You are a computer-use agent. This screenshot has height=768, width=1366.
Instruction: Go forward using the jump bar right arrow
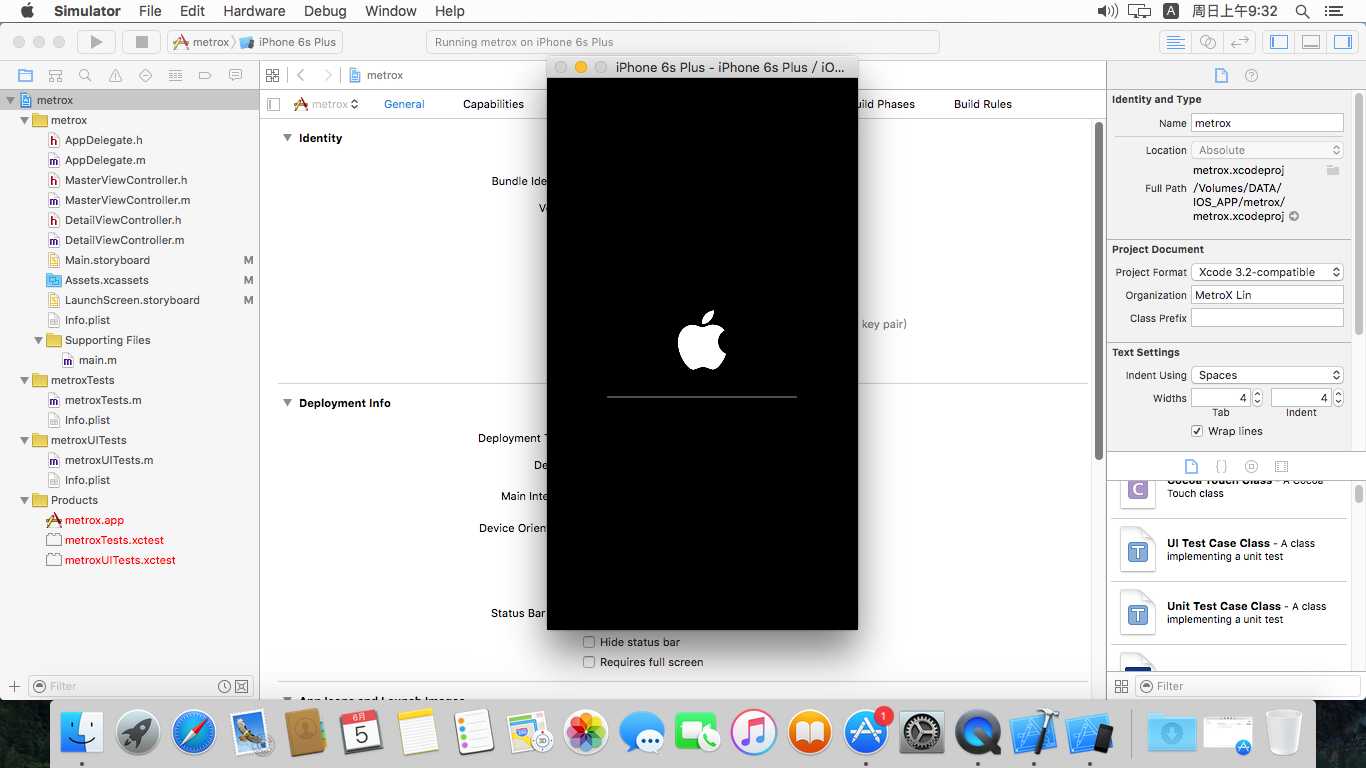[x=327, y=75]
